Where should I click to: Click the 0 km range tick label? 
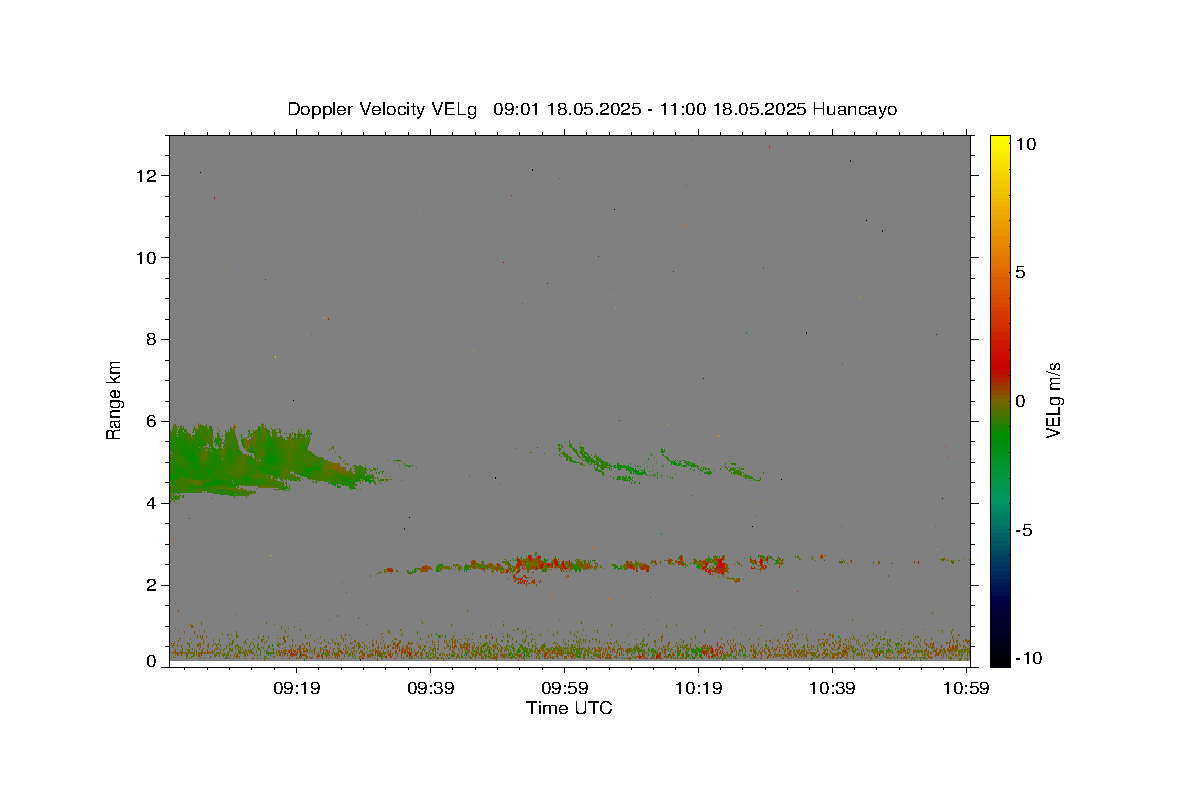153,661
